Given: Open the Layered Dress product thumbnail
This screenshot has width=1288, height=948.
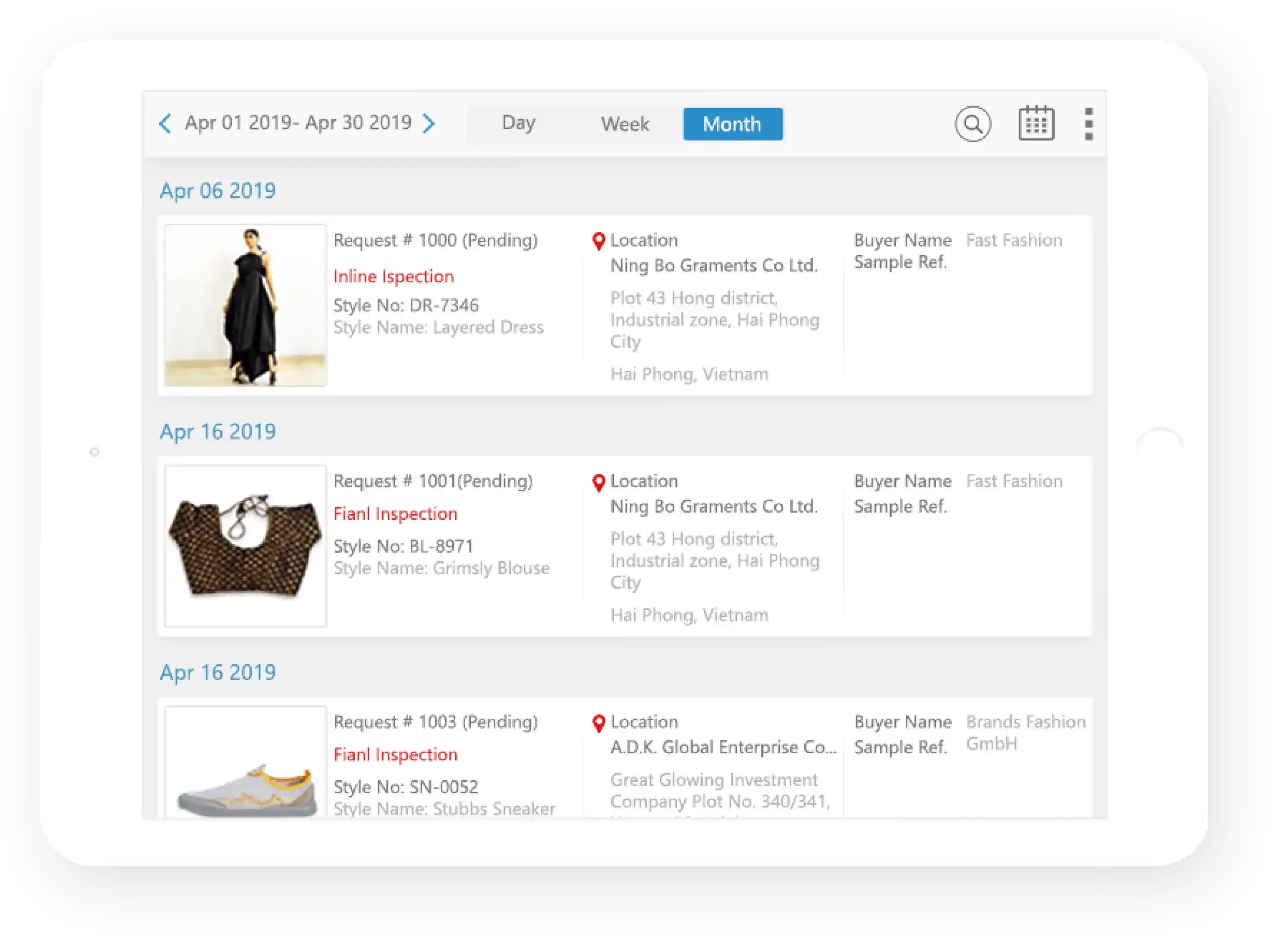Looking at the screenshot, I should [x=246, y=305].
